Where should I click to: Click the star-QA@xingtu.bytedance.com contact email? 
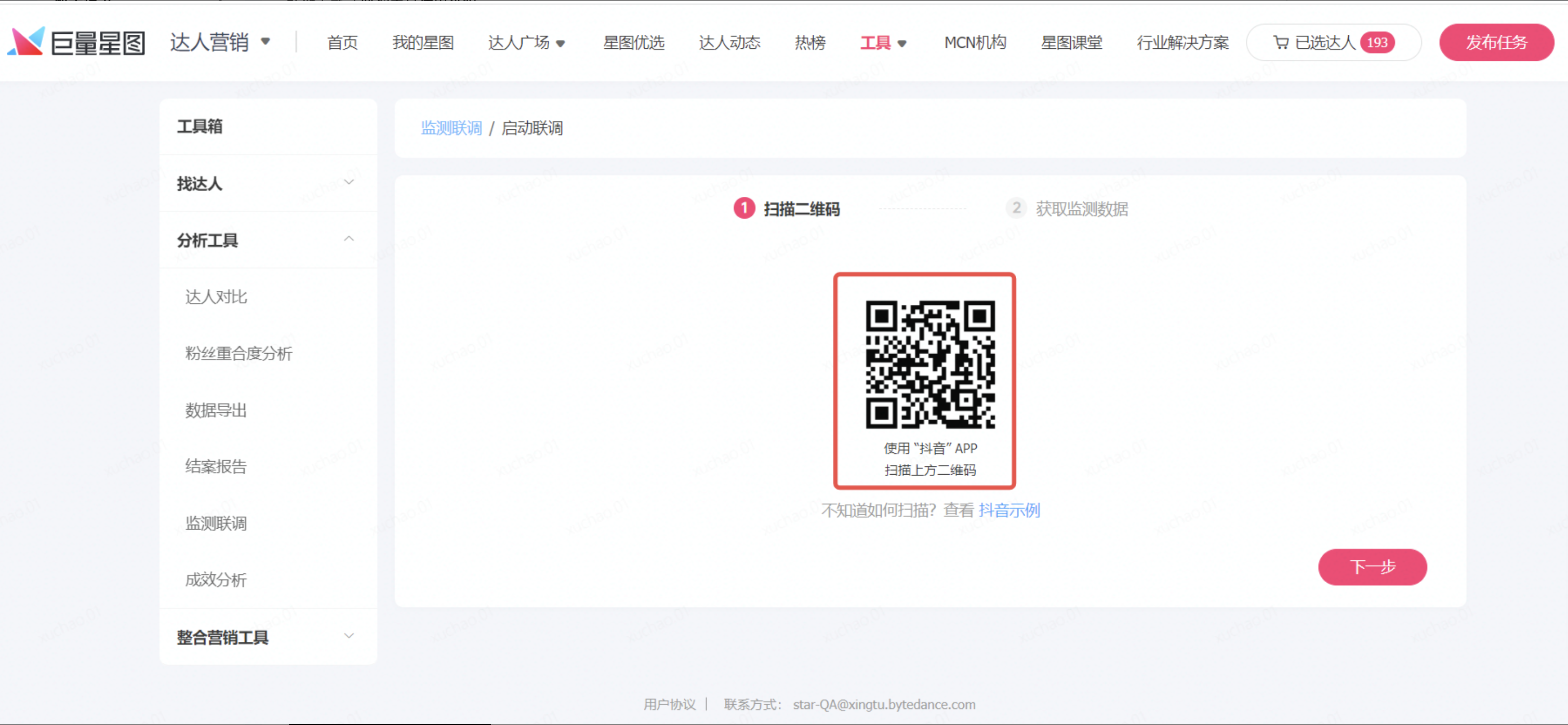click(x=884, y=704)
